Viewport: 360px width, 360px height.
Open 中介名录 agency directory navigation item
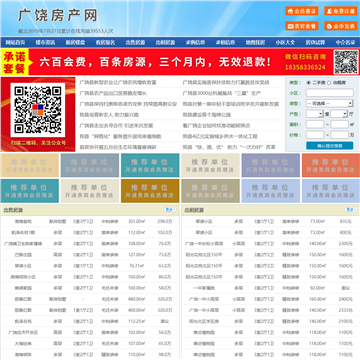click(345, 42)
